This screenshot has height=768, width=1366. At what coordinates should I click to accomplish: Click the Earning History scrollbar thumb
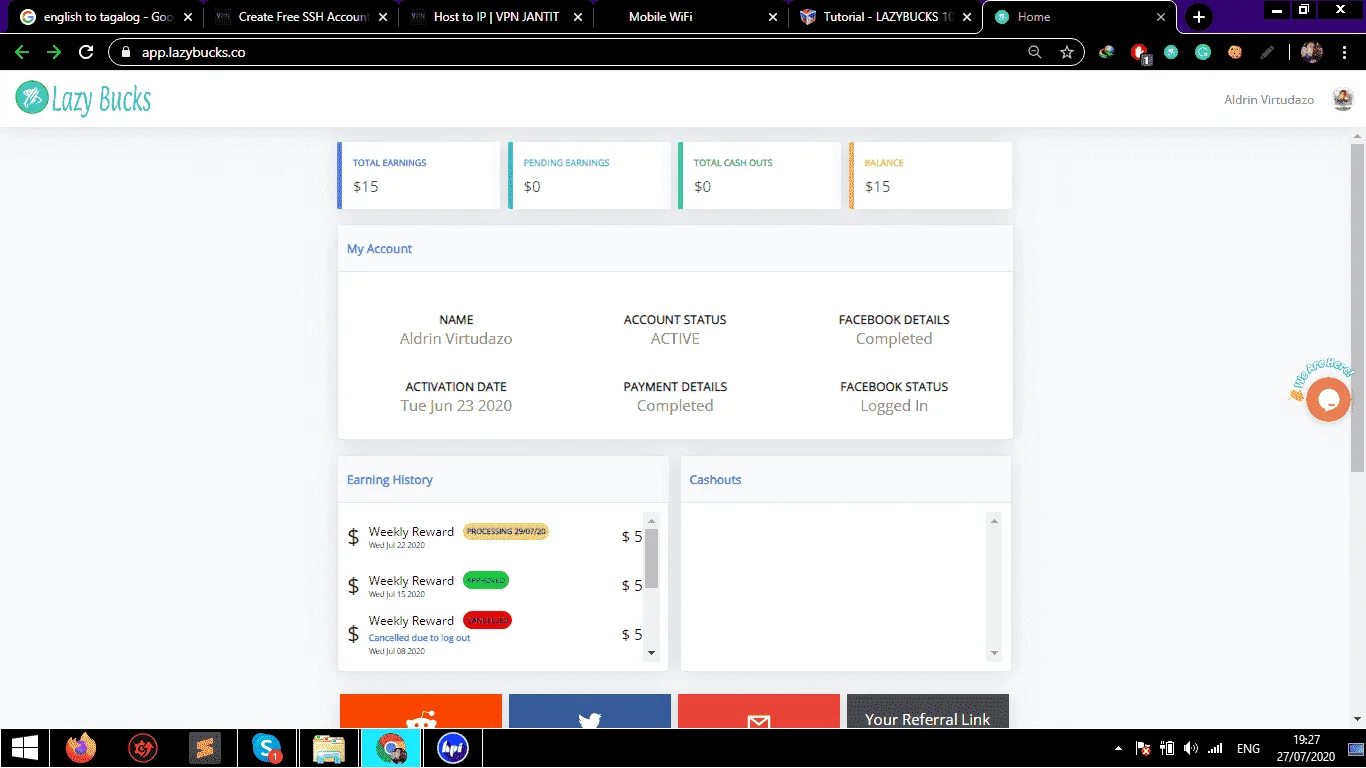click(x=652, y=558)
